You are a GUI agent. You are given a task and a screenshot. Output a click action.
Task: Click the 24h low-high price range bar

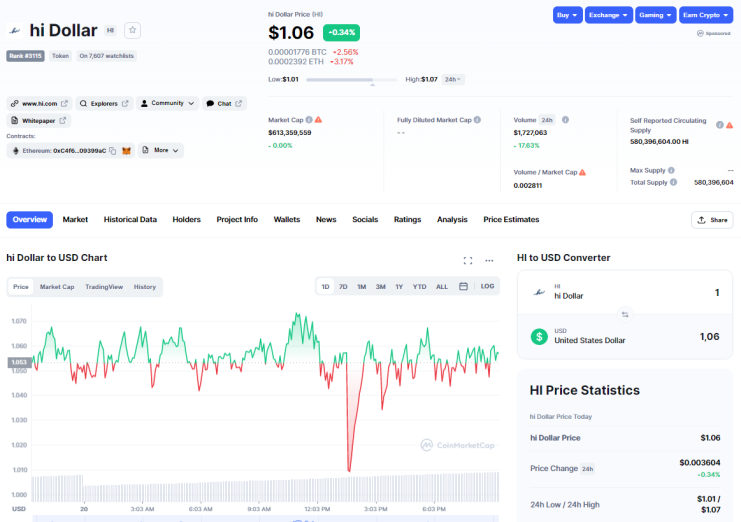click(352, 80)
